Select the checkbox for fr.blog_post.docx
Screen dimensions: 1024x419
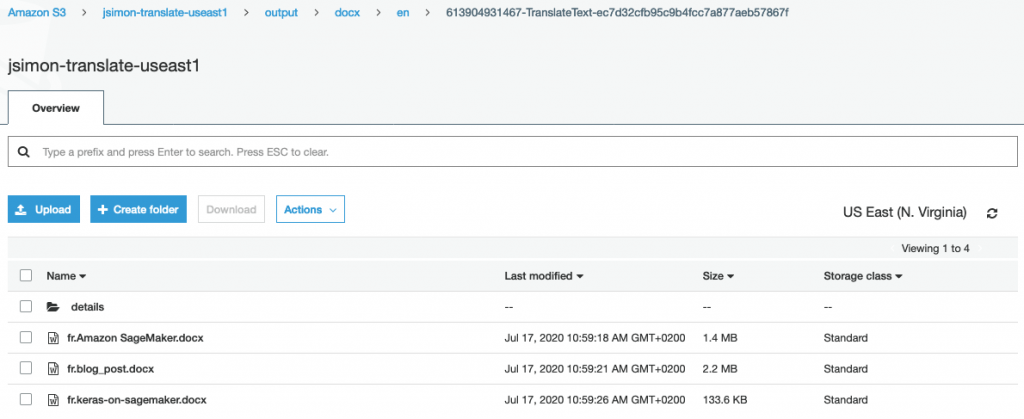pyautogui.click(x=25, y=368)
